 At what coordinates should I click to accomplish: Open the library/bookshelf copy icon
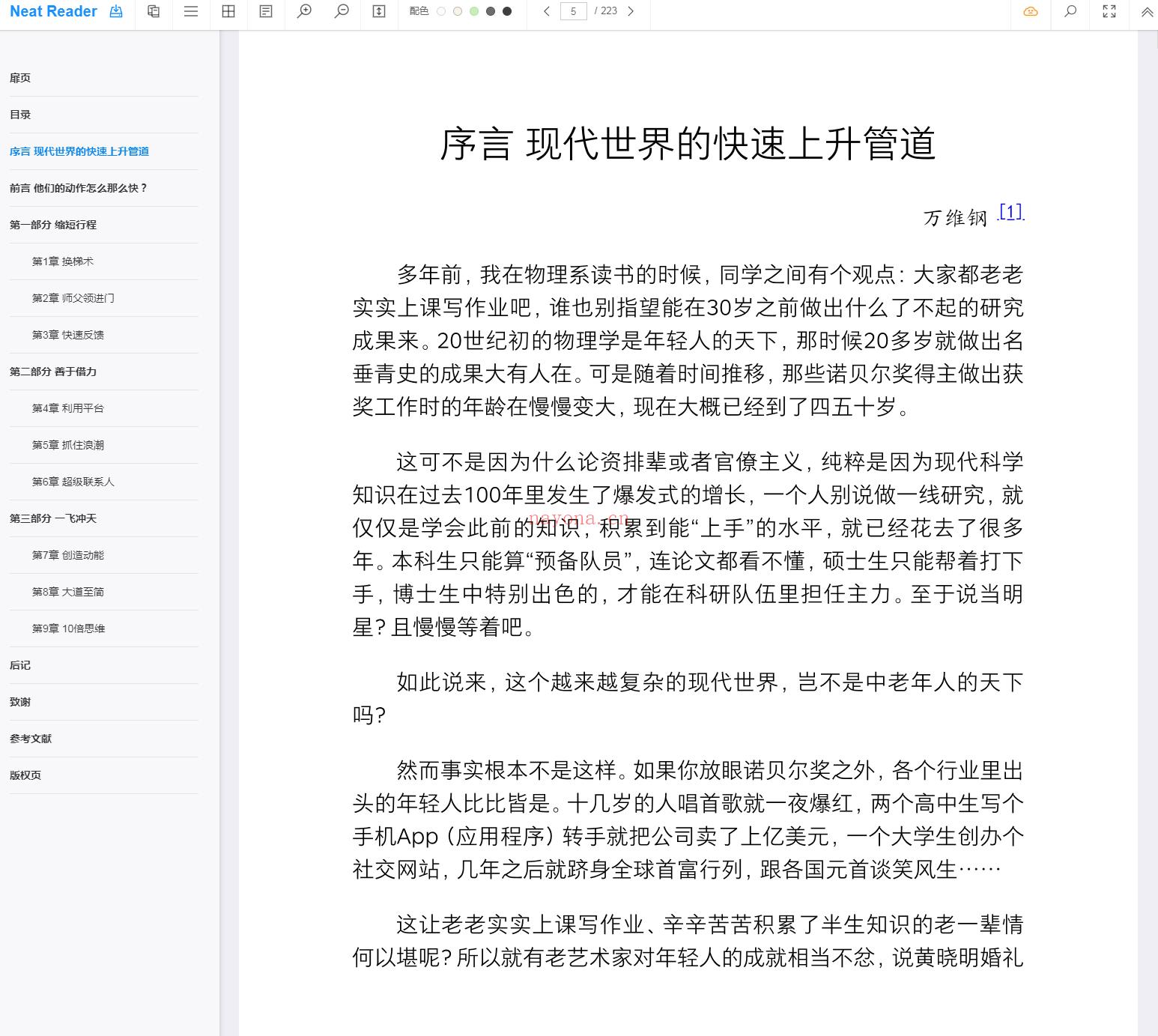154,11
